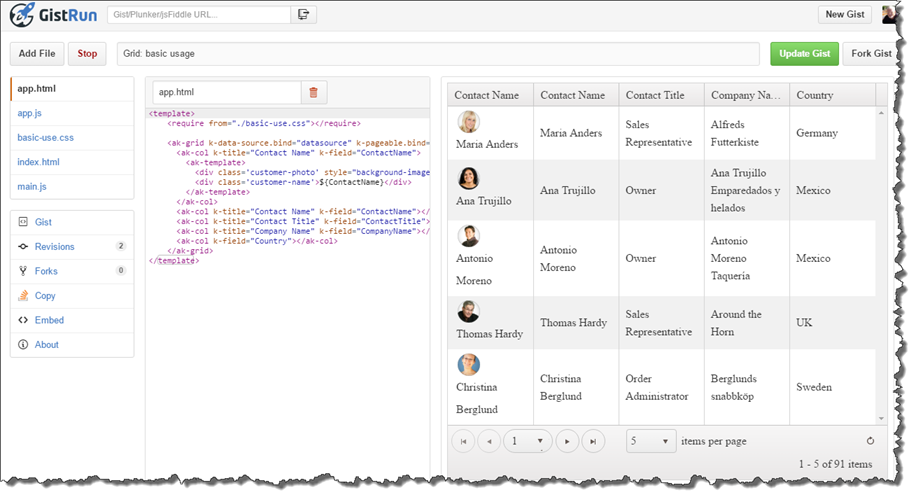Go to next grid page
The height and width of the screenshot is (497, 916).
tap(567, 441)
